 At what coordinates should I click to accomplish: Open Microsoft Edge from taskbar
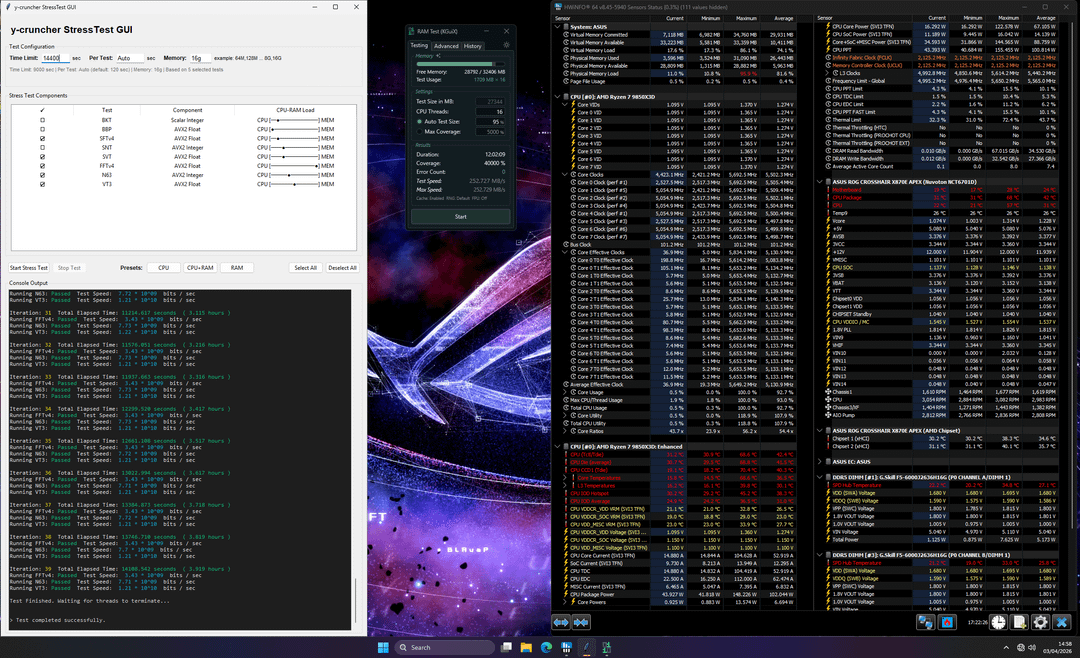tap(548, 647)
